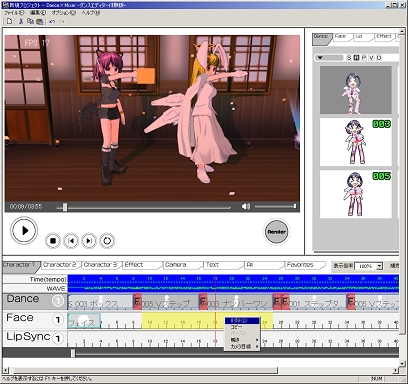The width and height of the screenshot is (408, 384).
Task: Toggle the V filter button in library
Action: tap(371, 58)
